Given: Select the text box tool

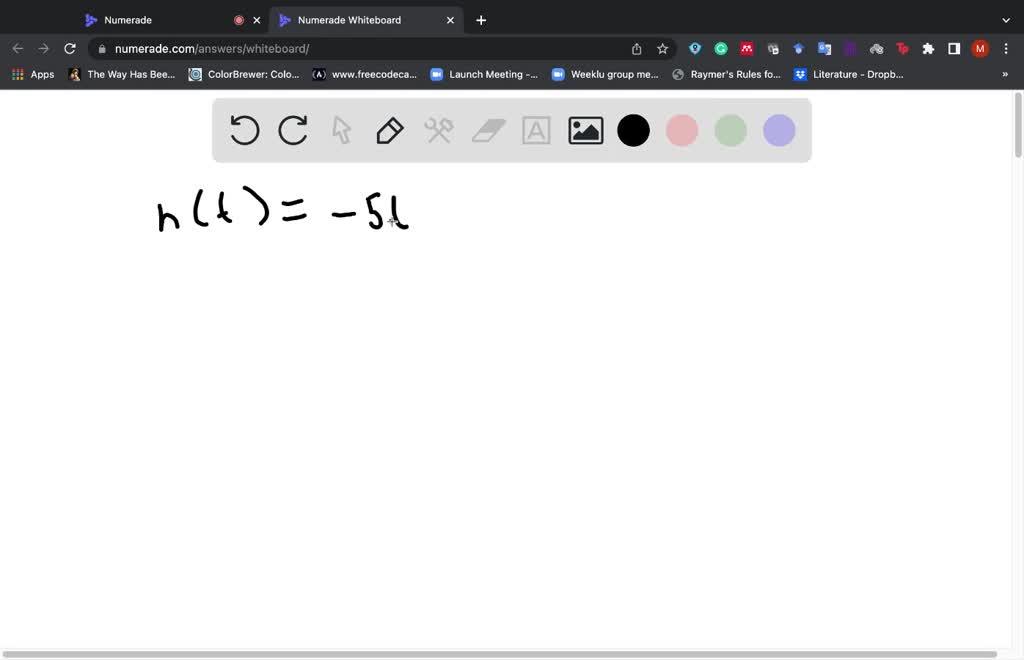Looking at the screenshot, I should pos(536,130).
